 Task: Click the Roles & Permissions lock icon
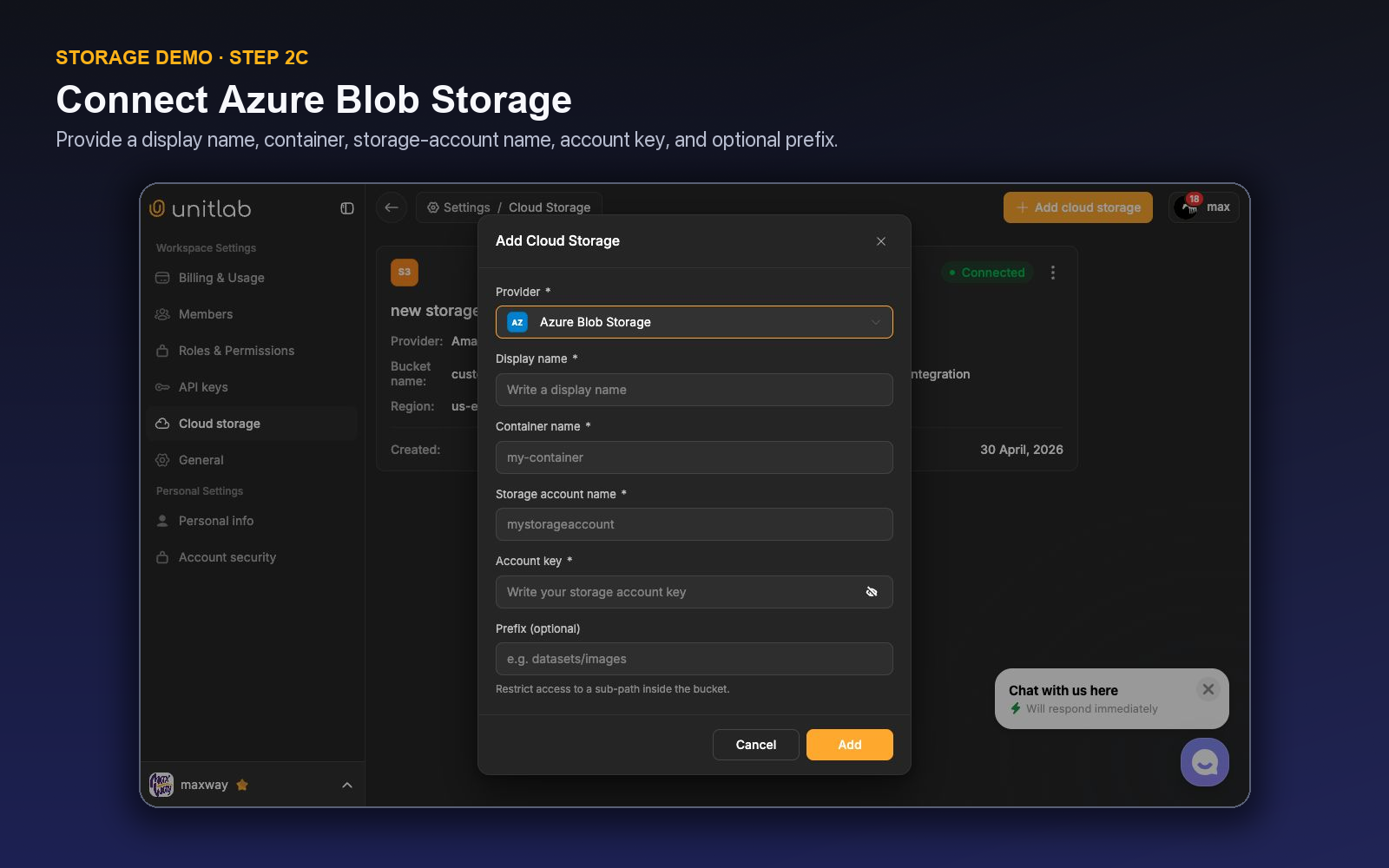[162, 351]
